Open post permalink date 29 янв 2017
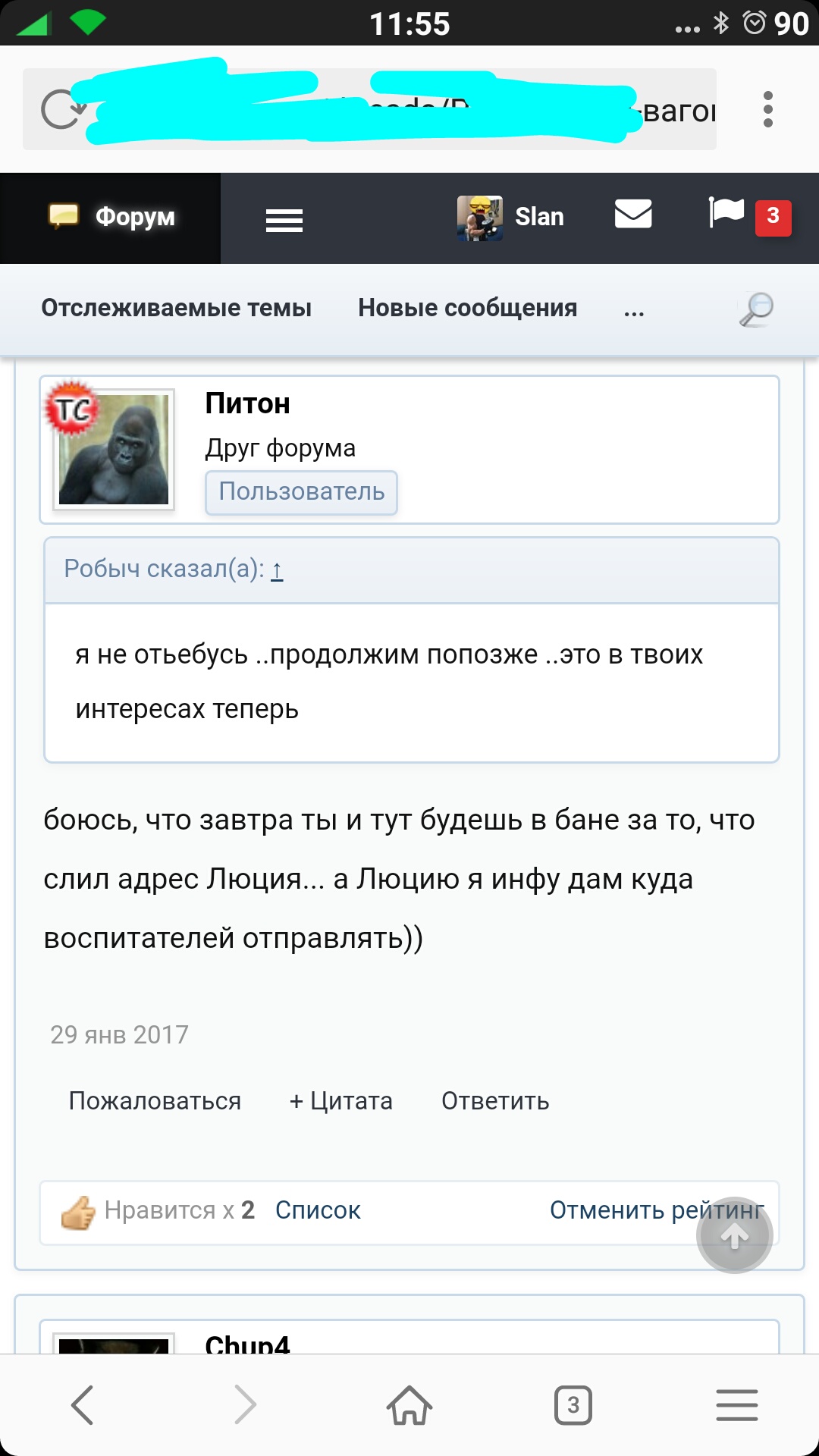The height and width of the screenshot is (1456, 819). [119, 1035]
